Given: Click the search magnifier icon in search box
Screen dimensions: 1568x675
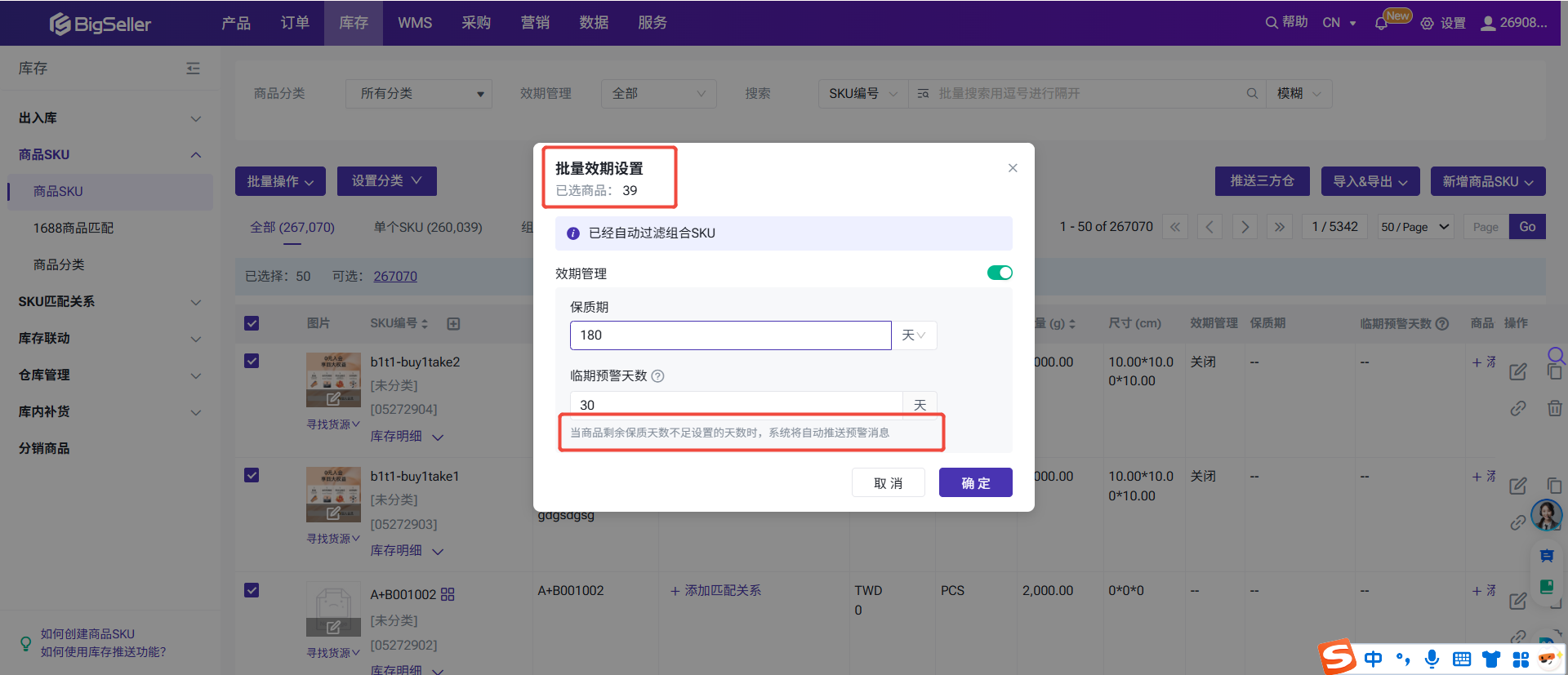Looking at the screenshot, I should click(x=1251, y=94).
